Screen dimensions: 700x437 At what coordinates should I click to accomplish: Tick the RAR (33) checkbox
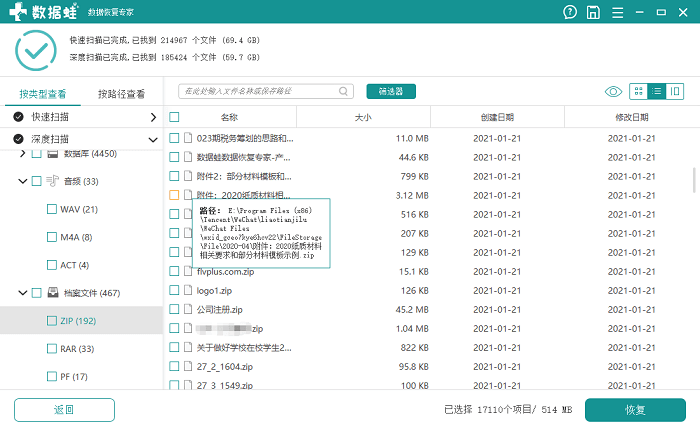point(52,348)
